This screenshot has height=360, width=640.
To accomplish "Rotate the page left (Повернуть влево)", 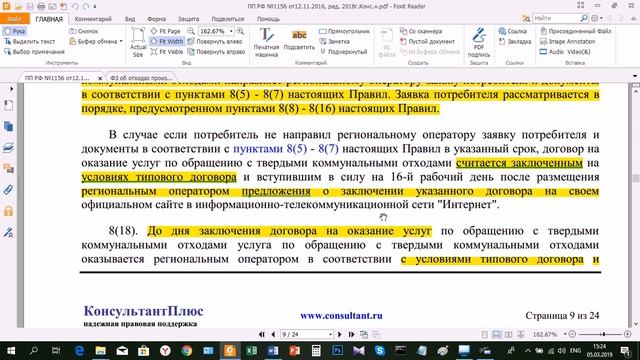I will click(x=215, y=42).
